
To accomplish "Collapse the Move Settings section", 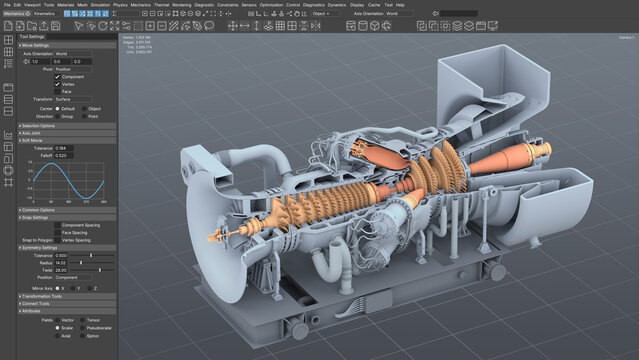I will [x=67, y=45].
